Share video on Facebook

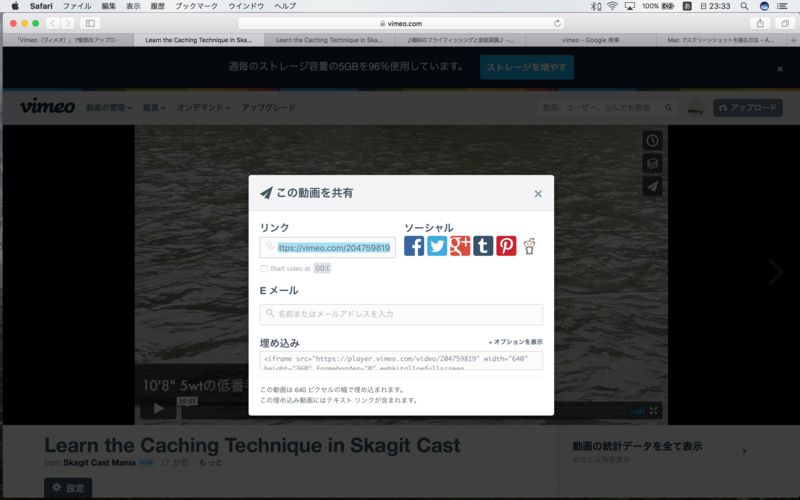coord(414,246)
